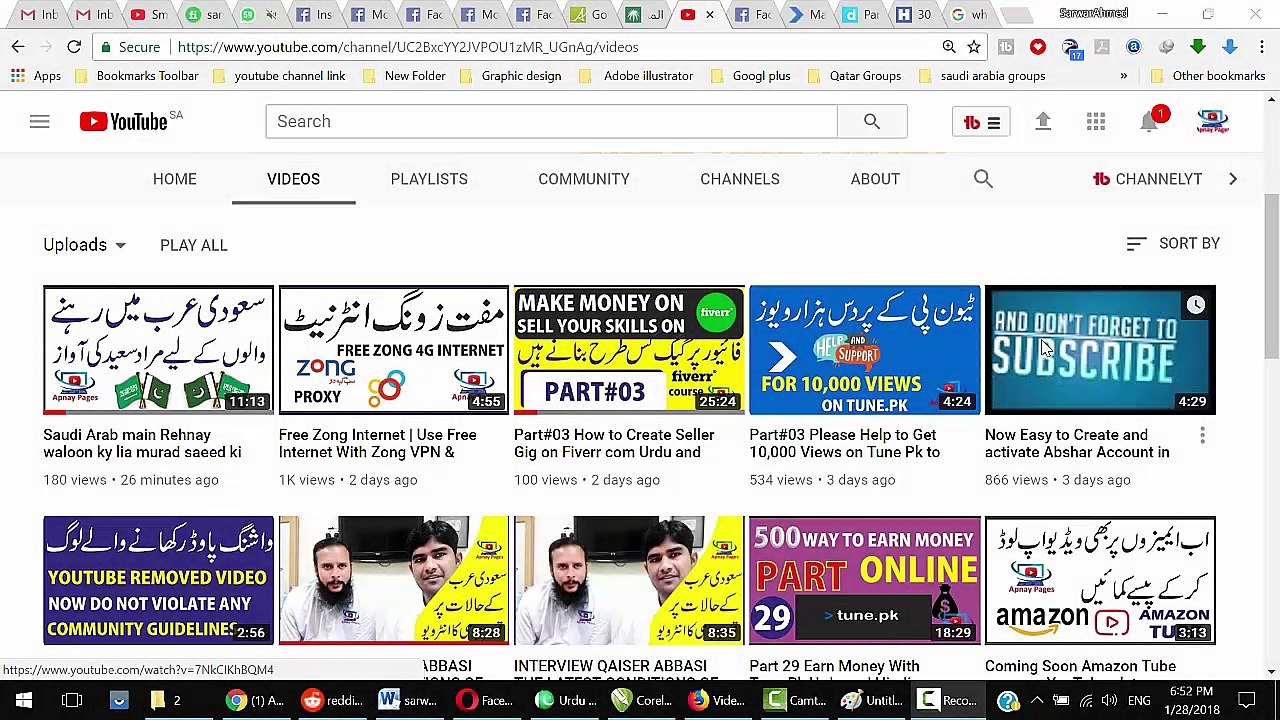Select the Videos channel tab
This screenshot has width=1280, height=720.
(293, 179)
